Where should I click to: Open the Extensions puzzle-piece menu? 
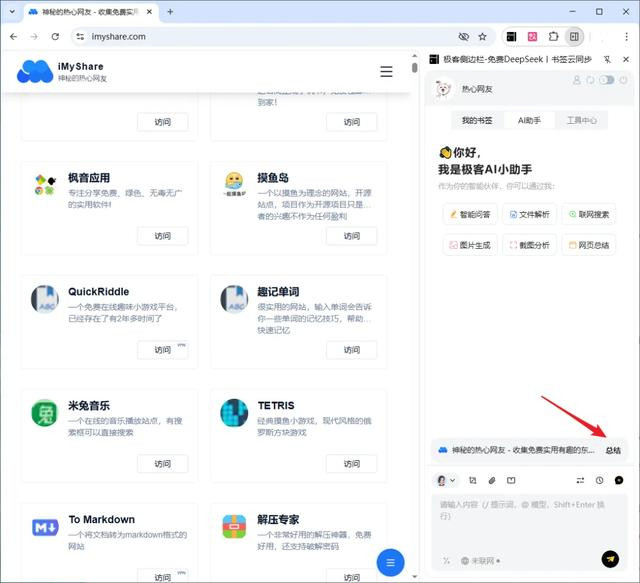pyautogui.click(x=553, y=37)
